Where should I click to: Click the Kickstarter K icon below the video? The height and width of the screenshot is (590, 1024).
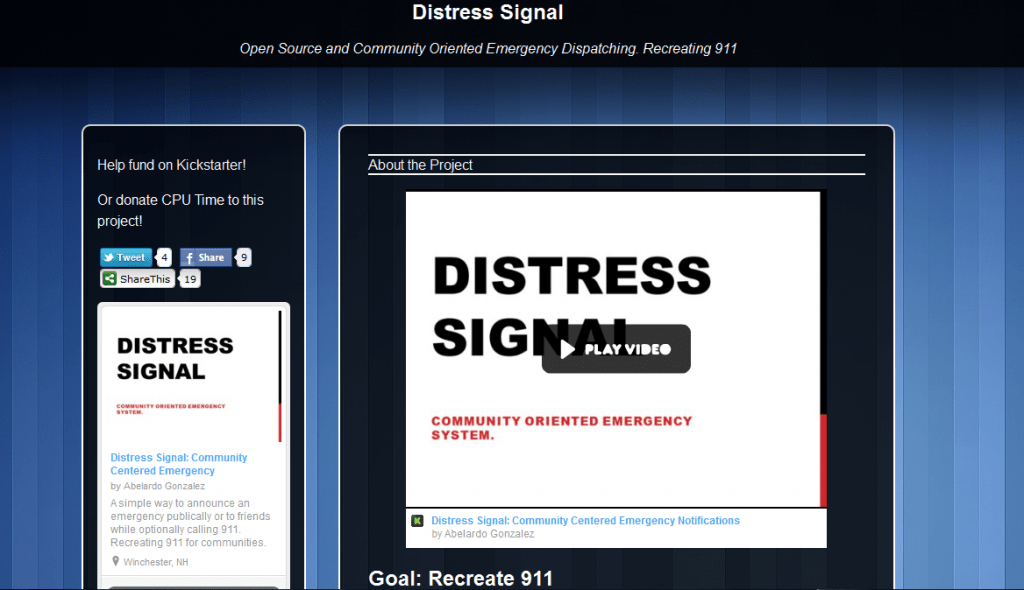418,520
